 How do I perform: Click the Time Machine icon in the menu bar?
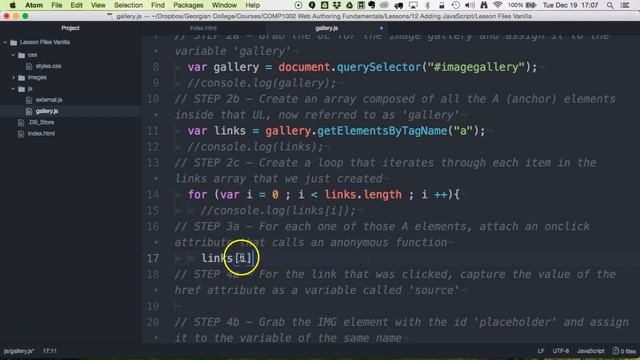tap(456, 5)
